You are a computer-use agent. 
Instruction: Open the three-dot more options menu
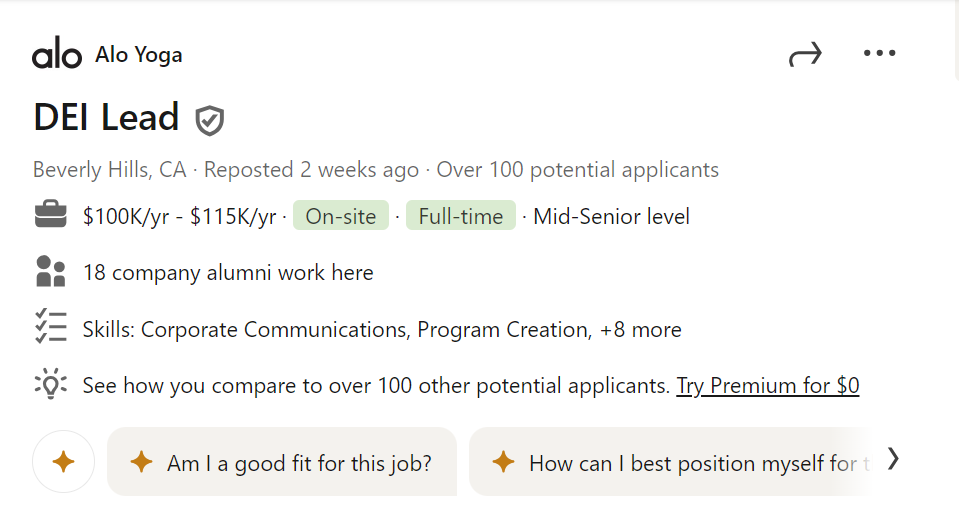pos(879,54)
